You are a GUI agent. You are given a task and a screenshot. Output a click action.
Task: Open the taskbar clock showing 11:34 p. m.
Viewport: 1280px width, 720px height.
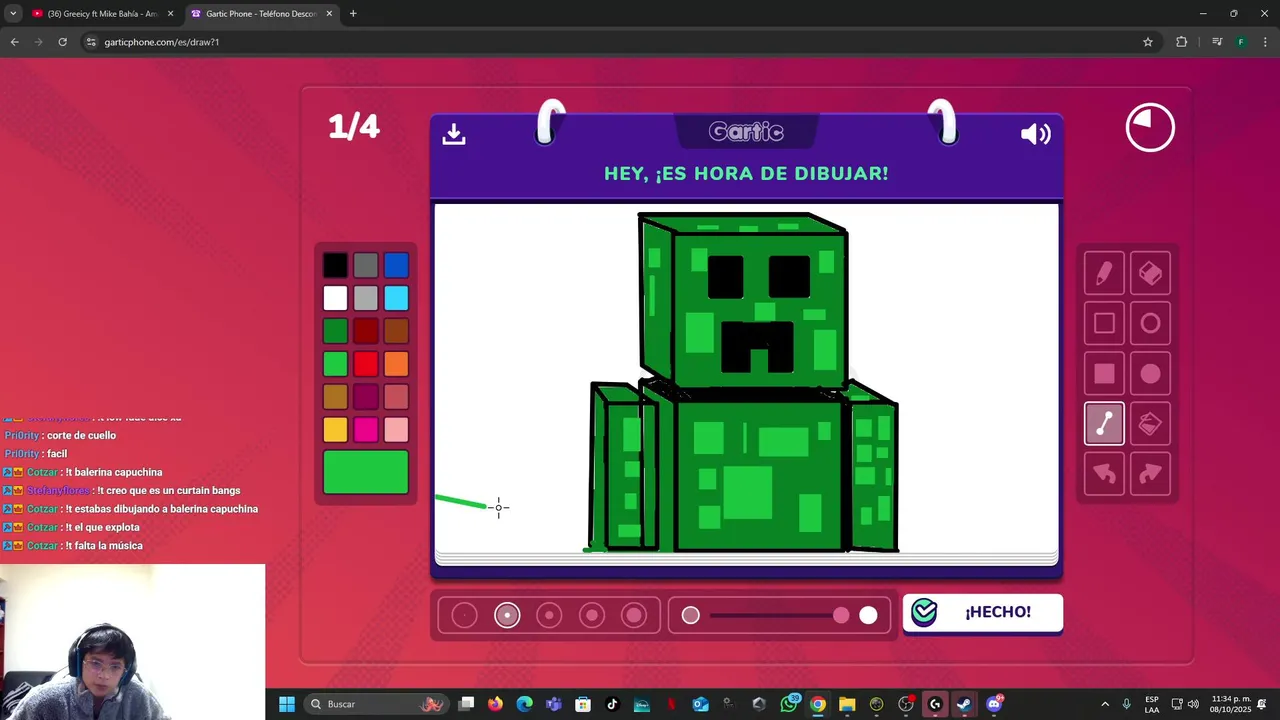1230,704
